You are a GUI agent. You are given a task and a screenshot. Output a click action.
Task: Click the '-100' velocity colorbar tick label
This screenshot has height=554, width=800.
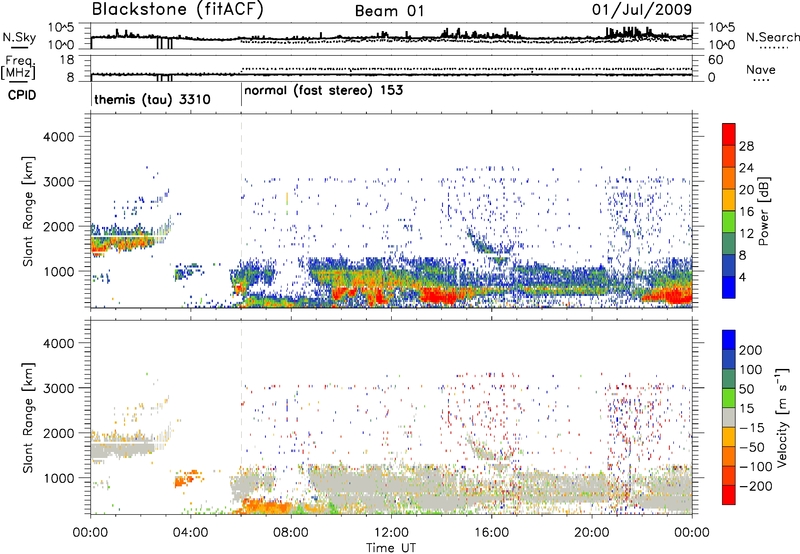(x=756, y=466)
